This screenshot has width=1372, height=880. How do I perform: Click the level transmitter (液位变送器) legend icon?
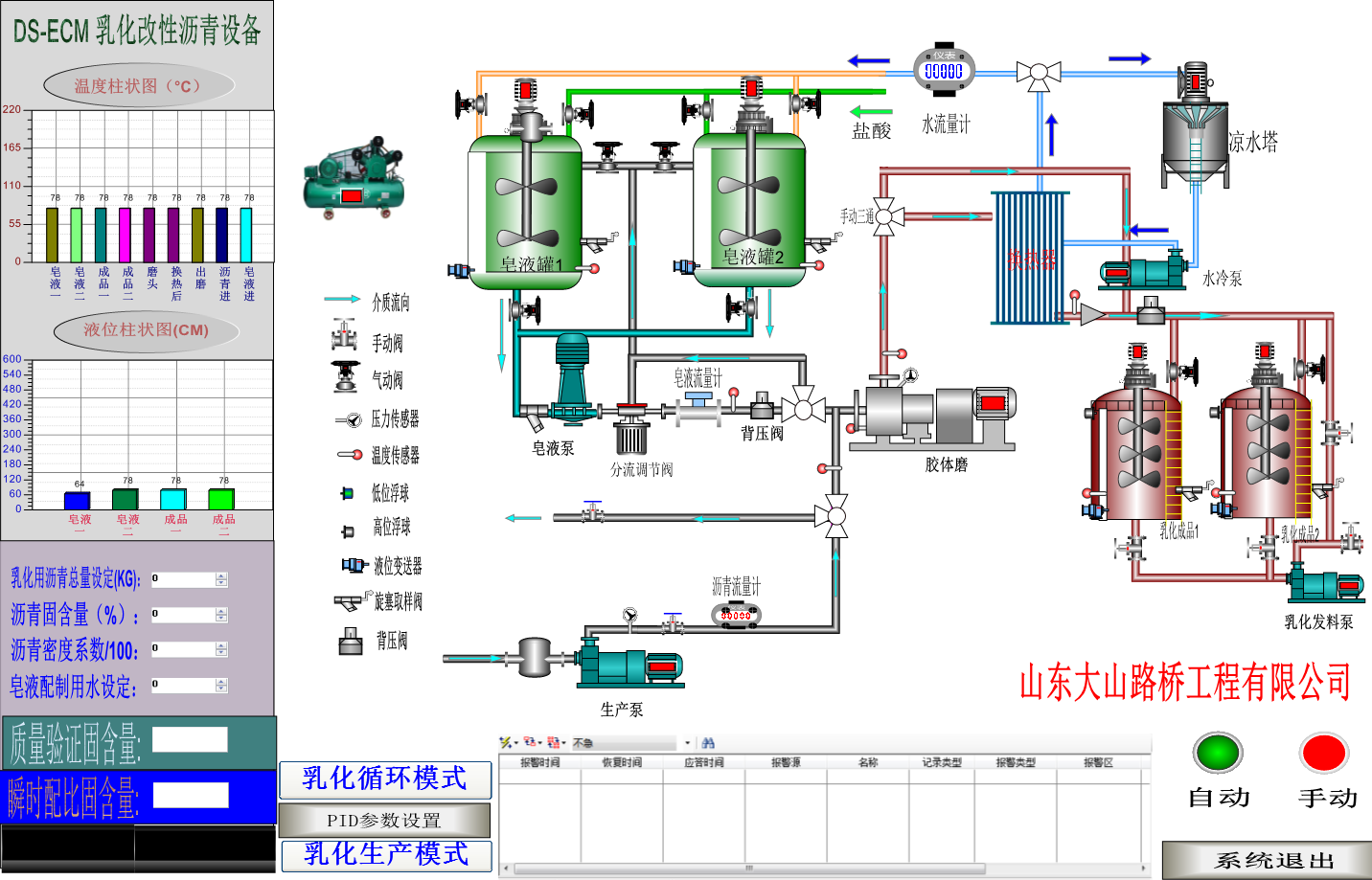coord(354,565)
